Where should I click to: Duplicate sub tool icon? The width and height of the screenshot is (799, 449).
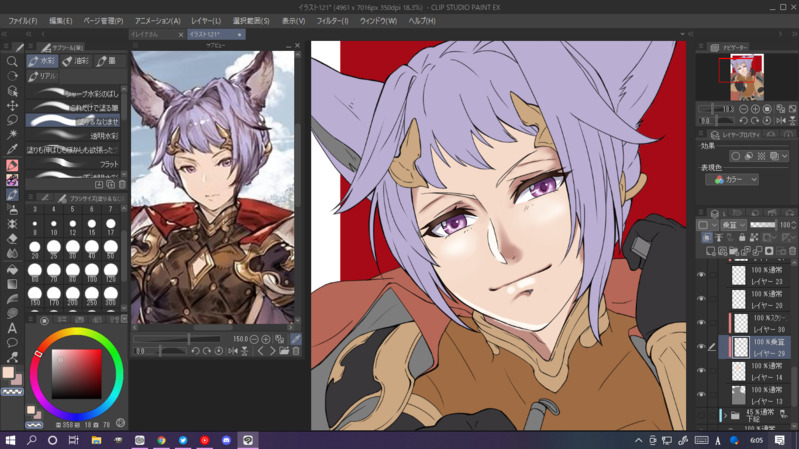click(111, 184)
